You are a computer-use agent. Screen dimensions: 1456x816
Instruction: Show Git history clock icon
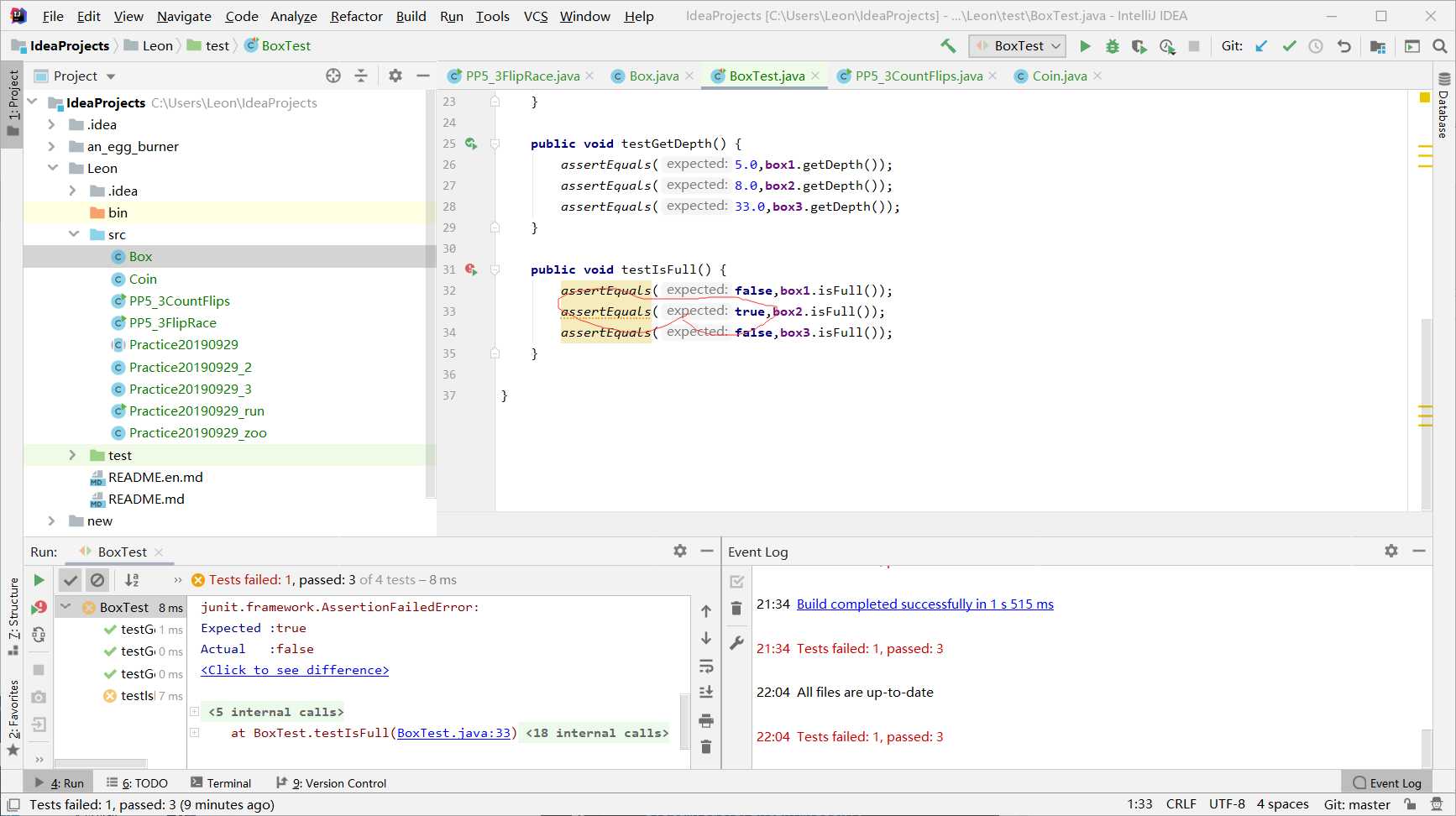tap(1316, 46)
